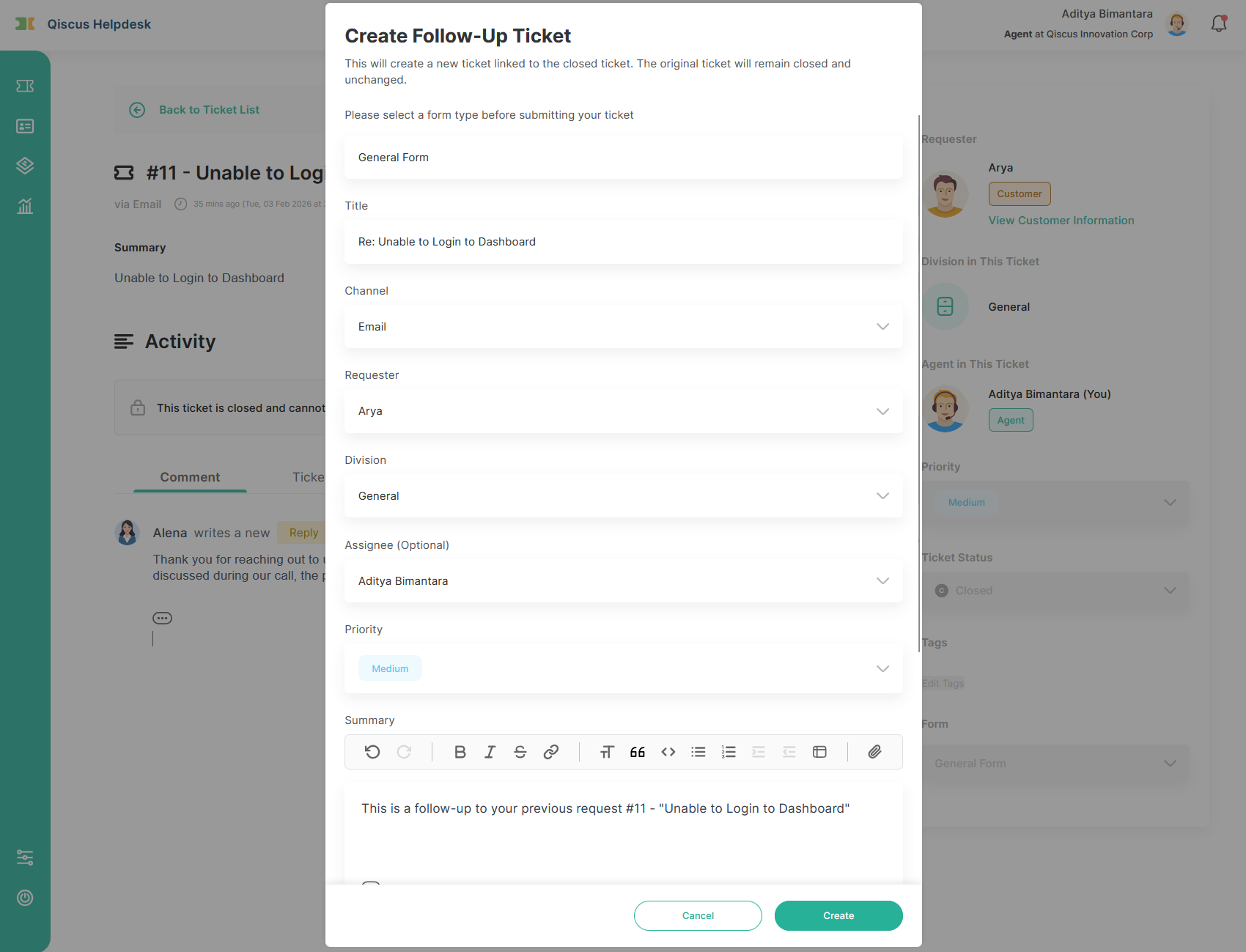
Task: Open the analytics chart icon in sidebar
Action: coord(25,206)
